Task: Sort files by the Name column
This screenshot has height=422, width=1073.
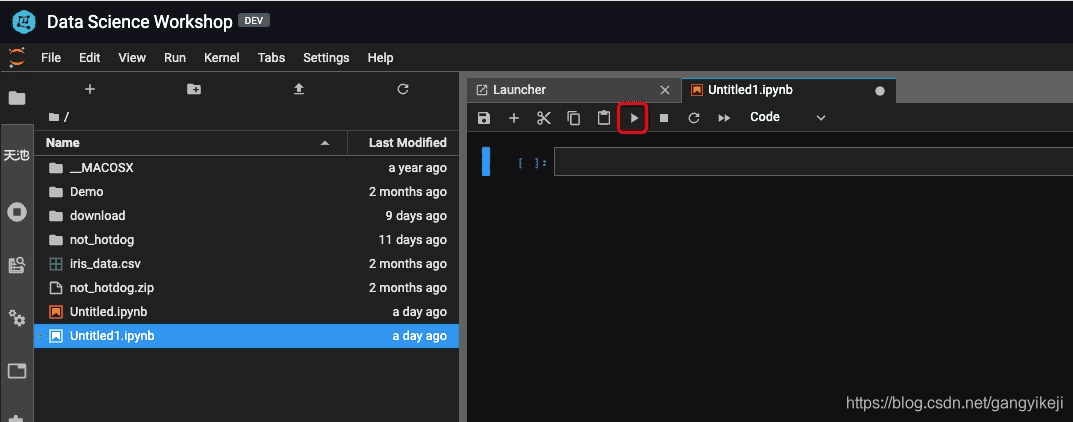Action: tap(191, 142)
